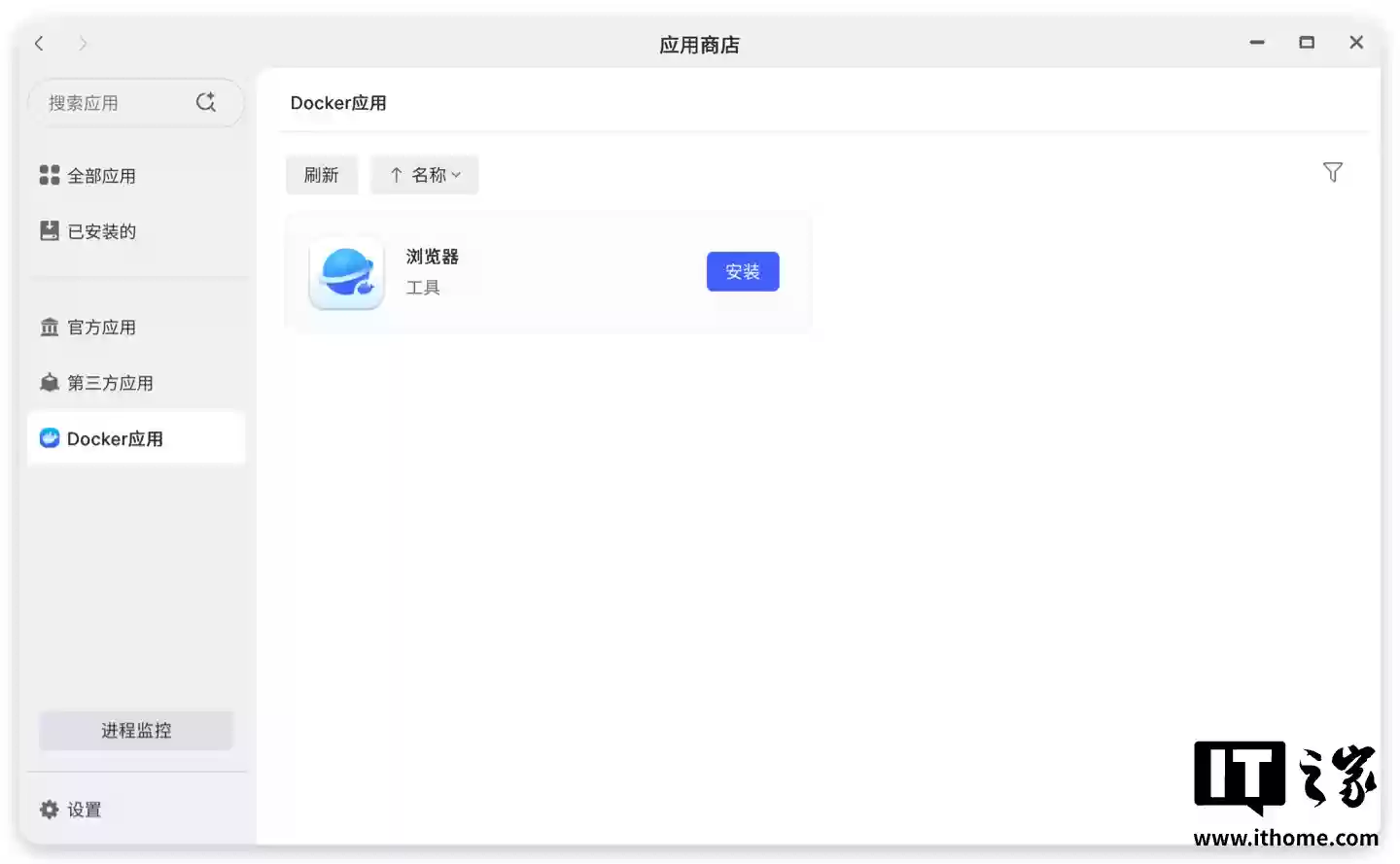Click the back navigation arrow
This screenshot has width=1400, height=864.
[x=39, y=43]
